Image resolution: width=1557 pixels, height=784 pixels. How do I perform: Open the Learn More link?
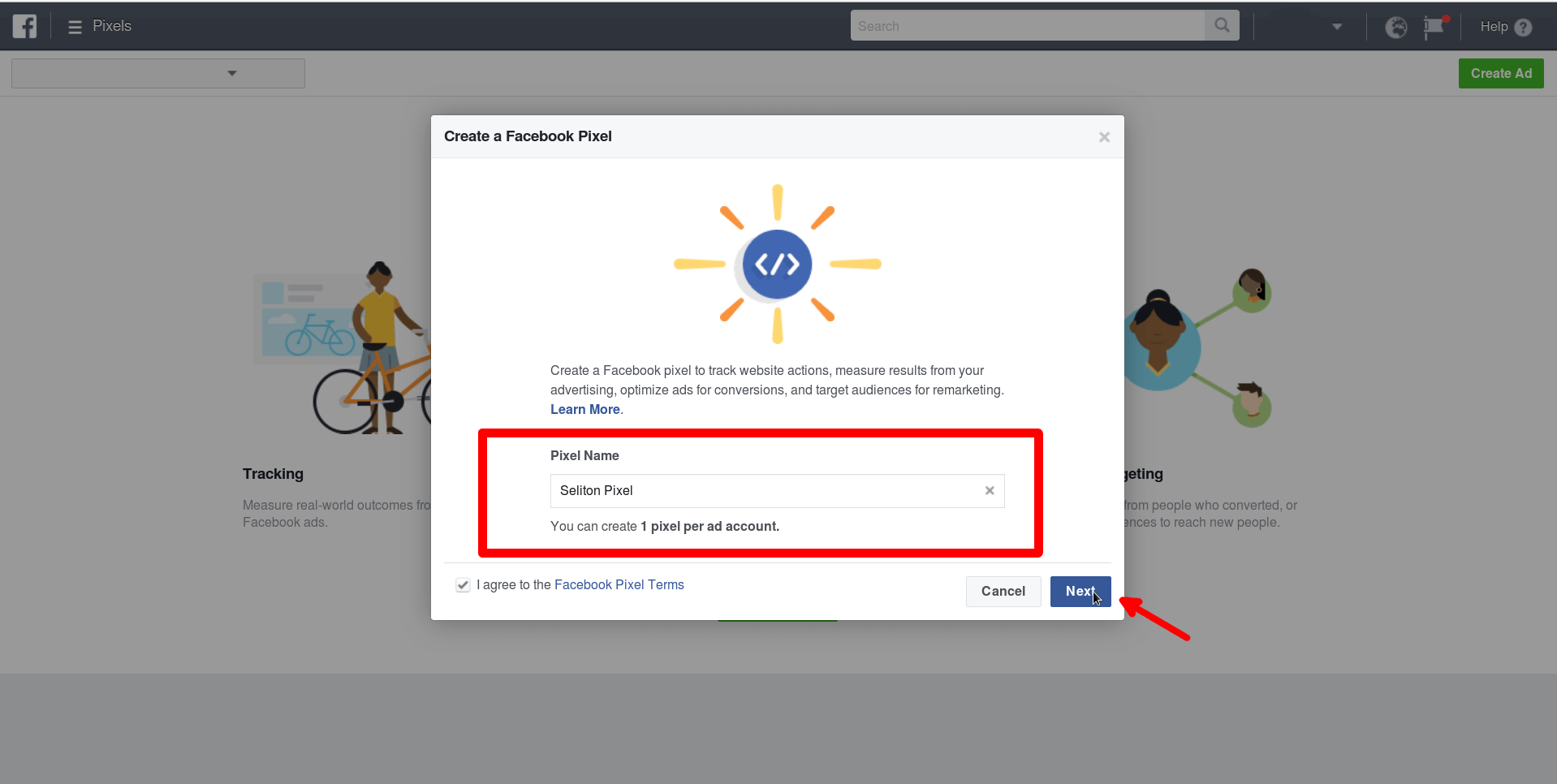(x=585, y=409)
